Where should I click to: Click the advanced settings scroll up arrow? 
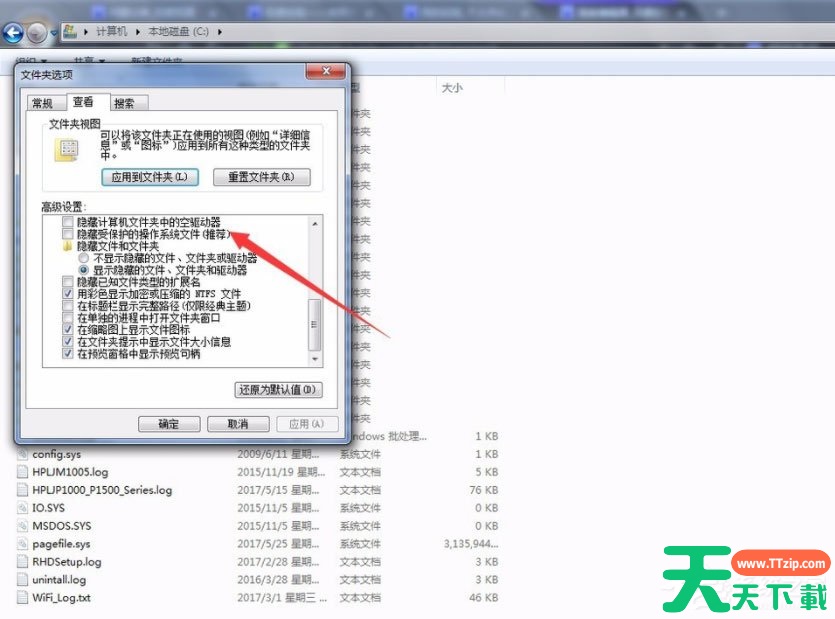click(314, 224)
